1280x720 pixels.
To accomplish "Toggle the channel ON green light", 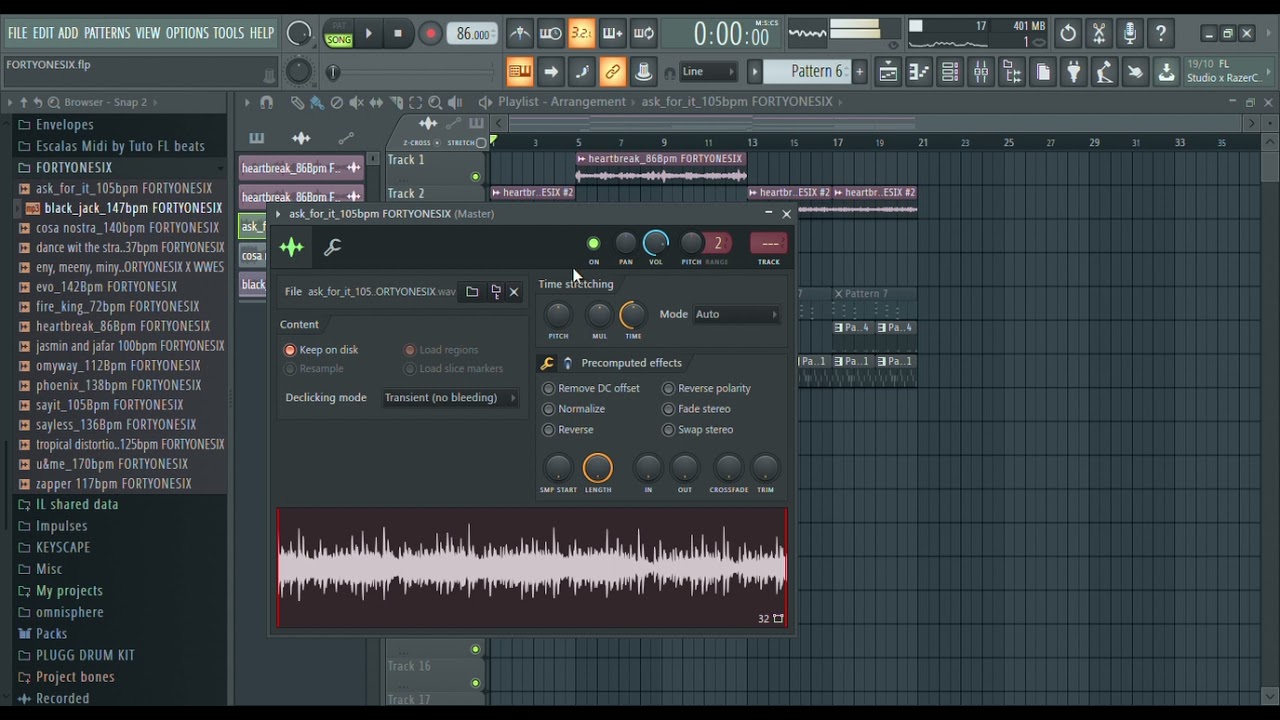I will coord(593,243).
